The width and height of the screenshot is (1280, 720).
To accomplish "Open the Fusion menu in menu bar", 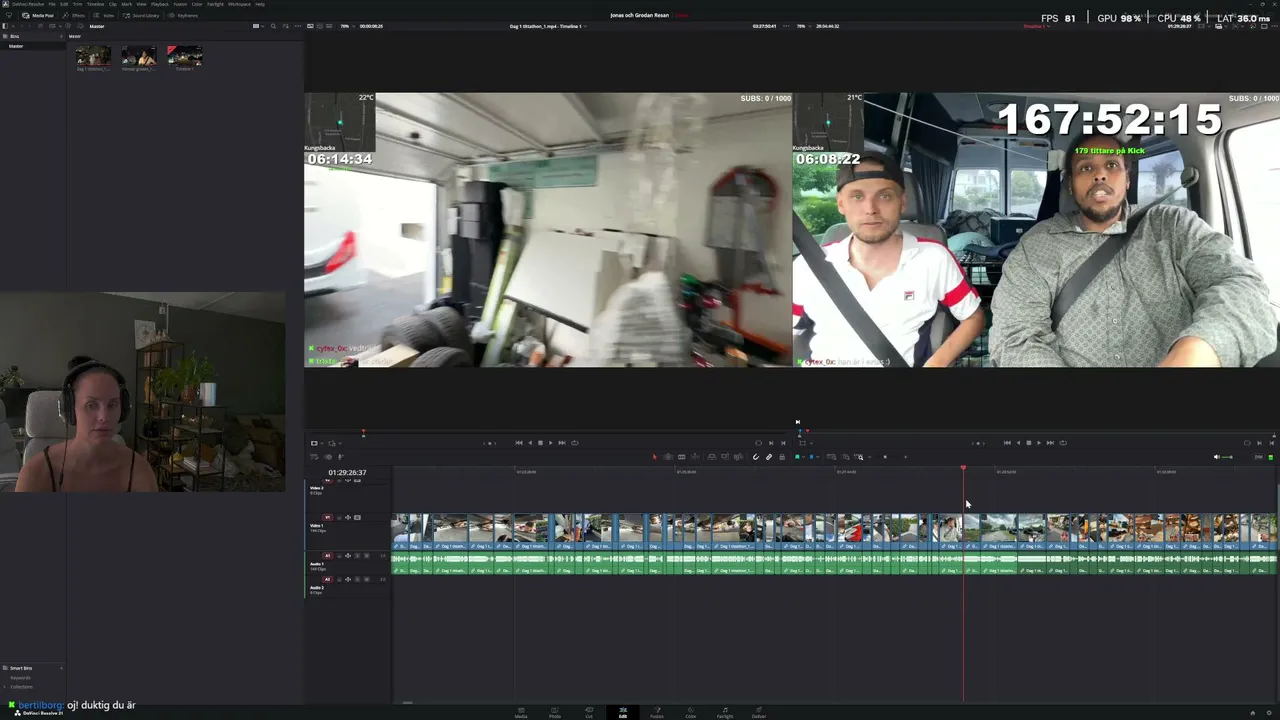I will tap(180, 4).
